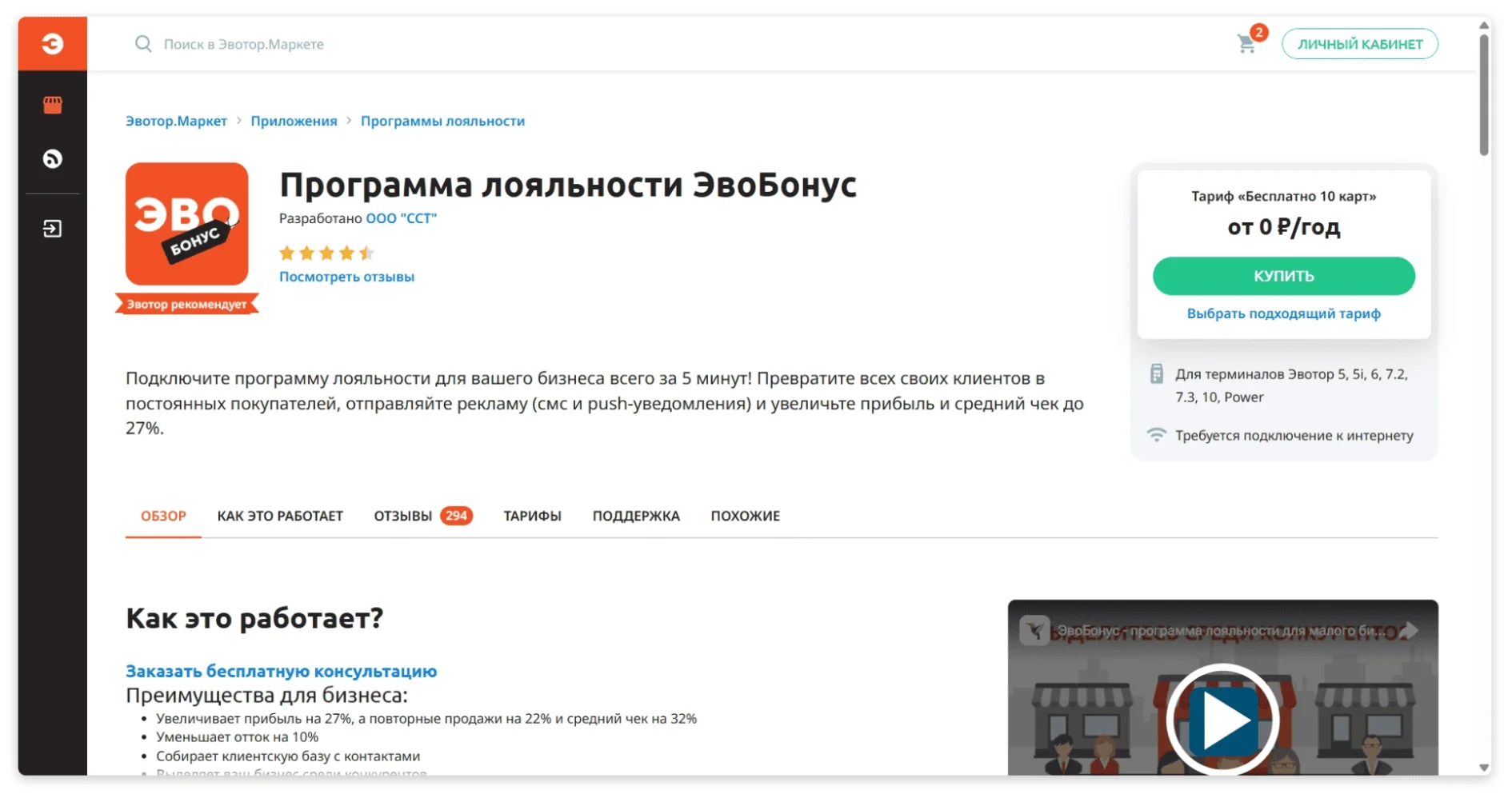Switch to КАК ЭТО РАБОТАЕТ tab

click(280, 516)
